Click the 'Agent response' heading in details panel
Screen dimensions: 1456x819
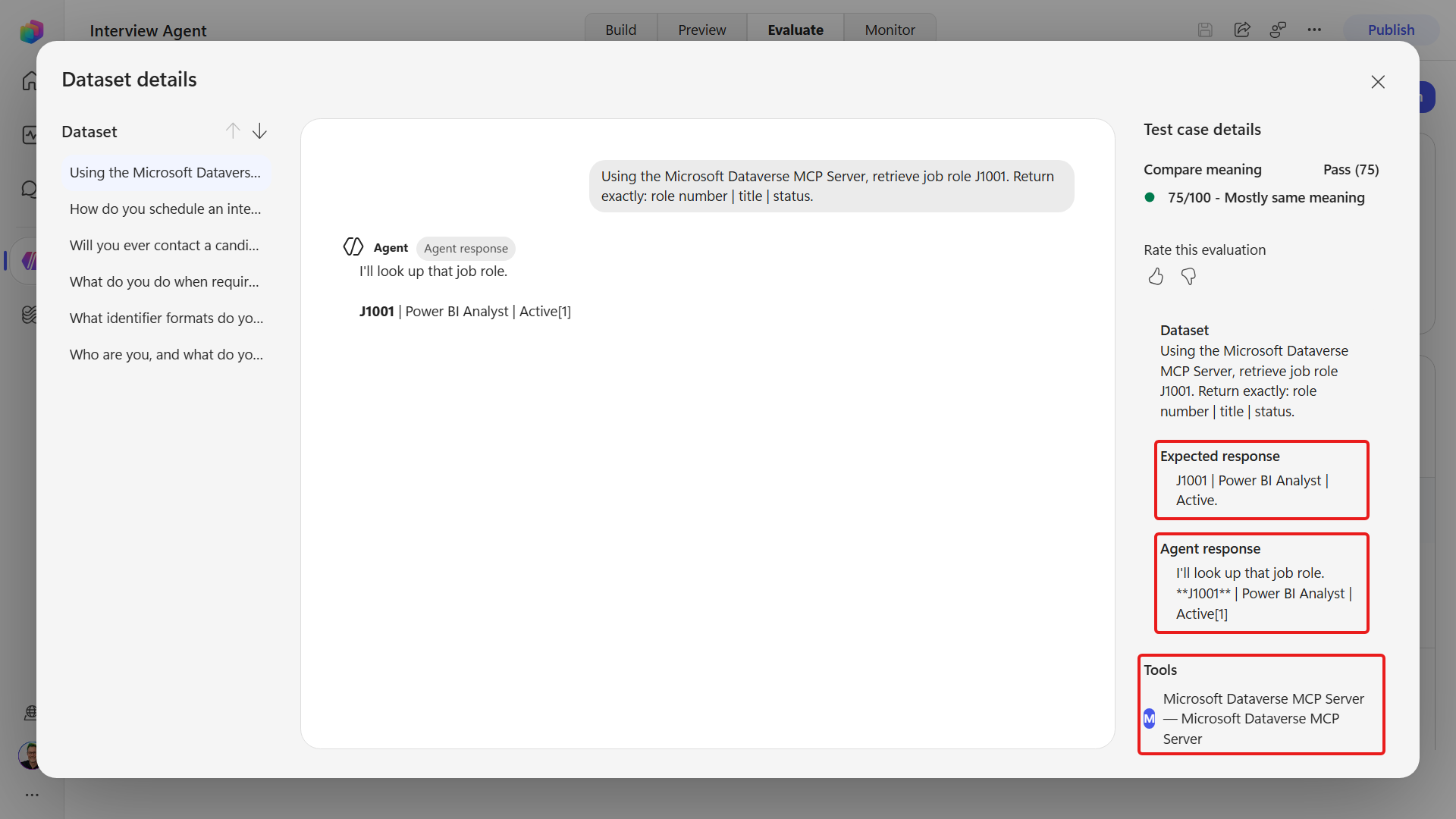tap(1210, 548)
